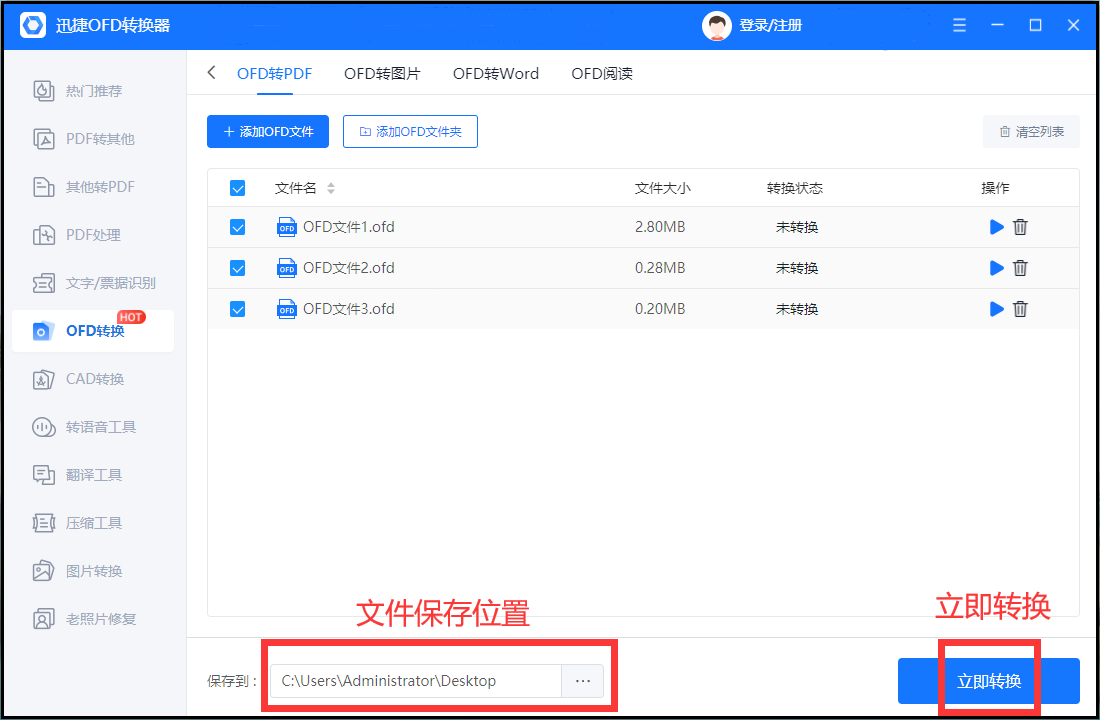This screenshot has height=720, width=1100.
Task: Open 压缩工具 in the sidebar
Action: pyautogui.click(x=93, y=523)
